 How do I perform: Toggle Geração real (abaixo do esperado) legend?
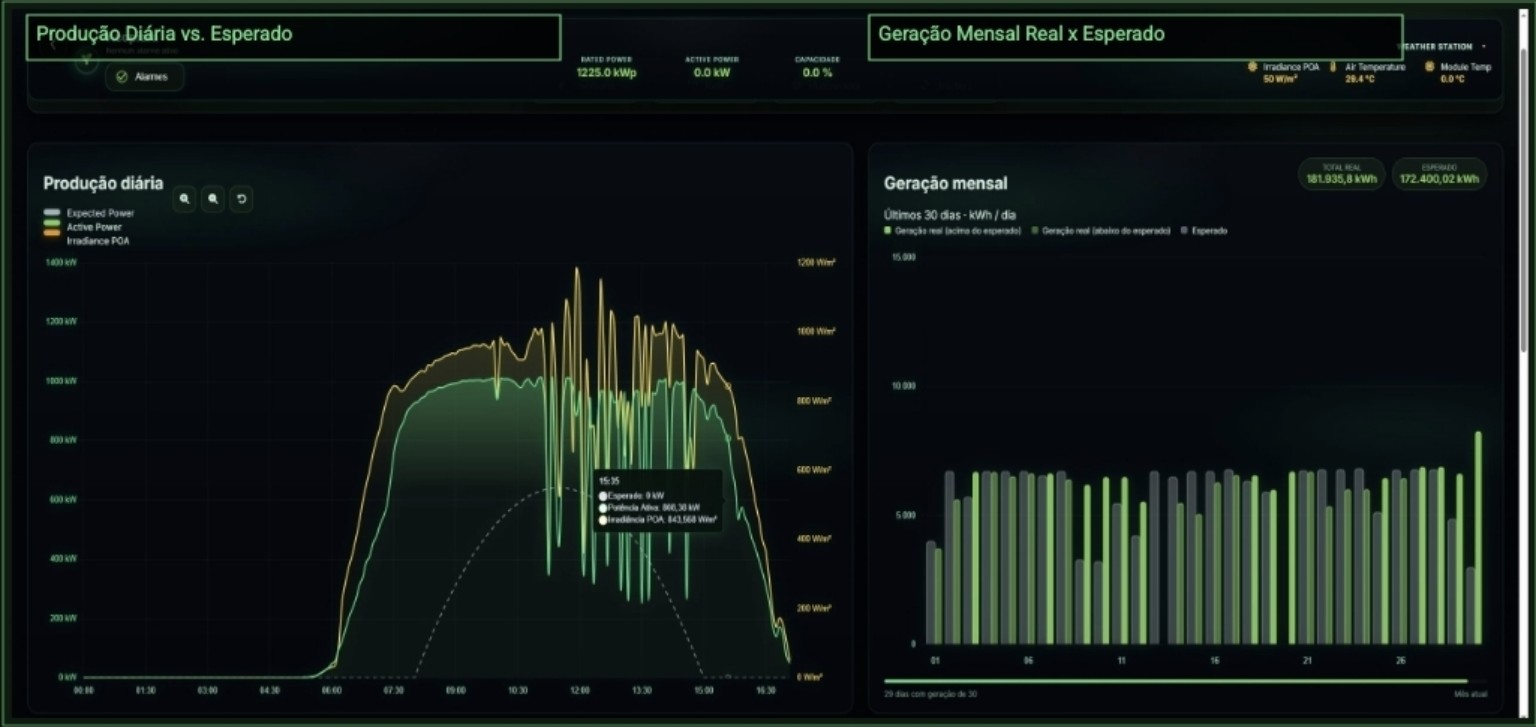pos(1101,231)
